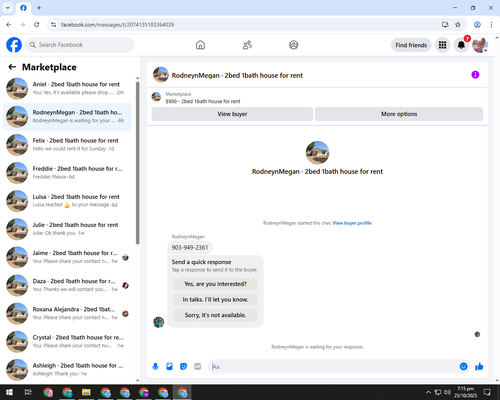Open the Ashleigh conversation
Viewport: 500px width, 400px height.
point(68,369)
